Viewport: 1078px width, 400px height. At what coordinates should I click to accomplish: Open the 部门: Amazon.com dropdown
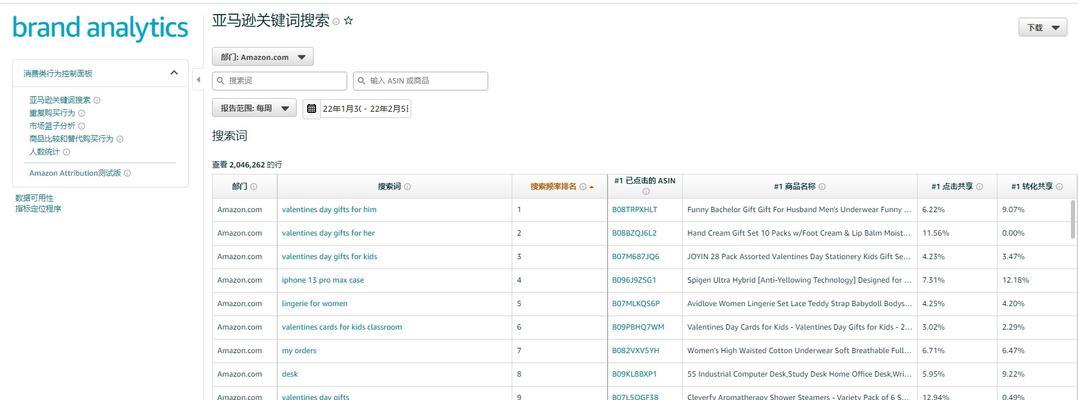[x=263, y=57]
